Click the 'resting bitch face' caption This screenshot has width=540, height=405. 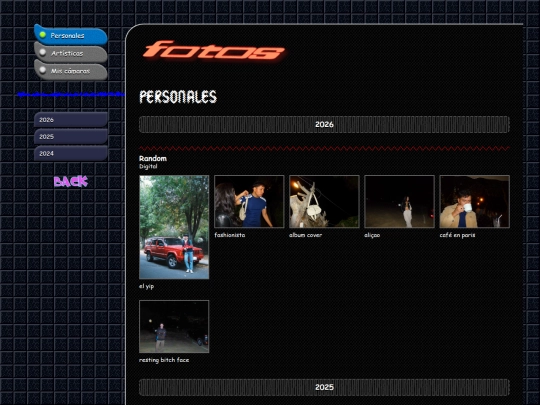(164, 360)
